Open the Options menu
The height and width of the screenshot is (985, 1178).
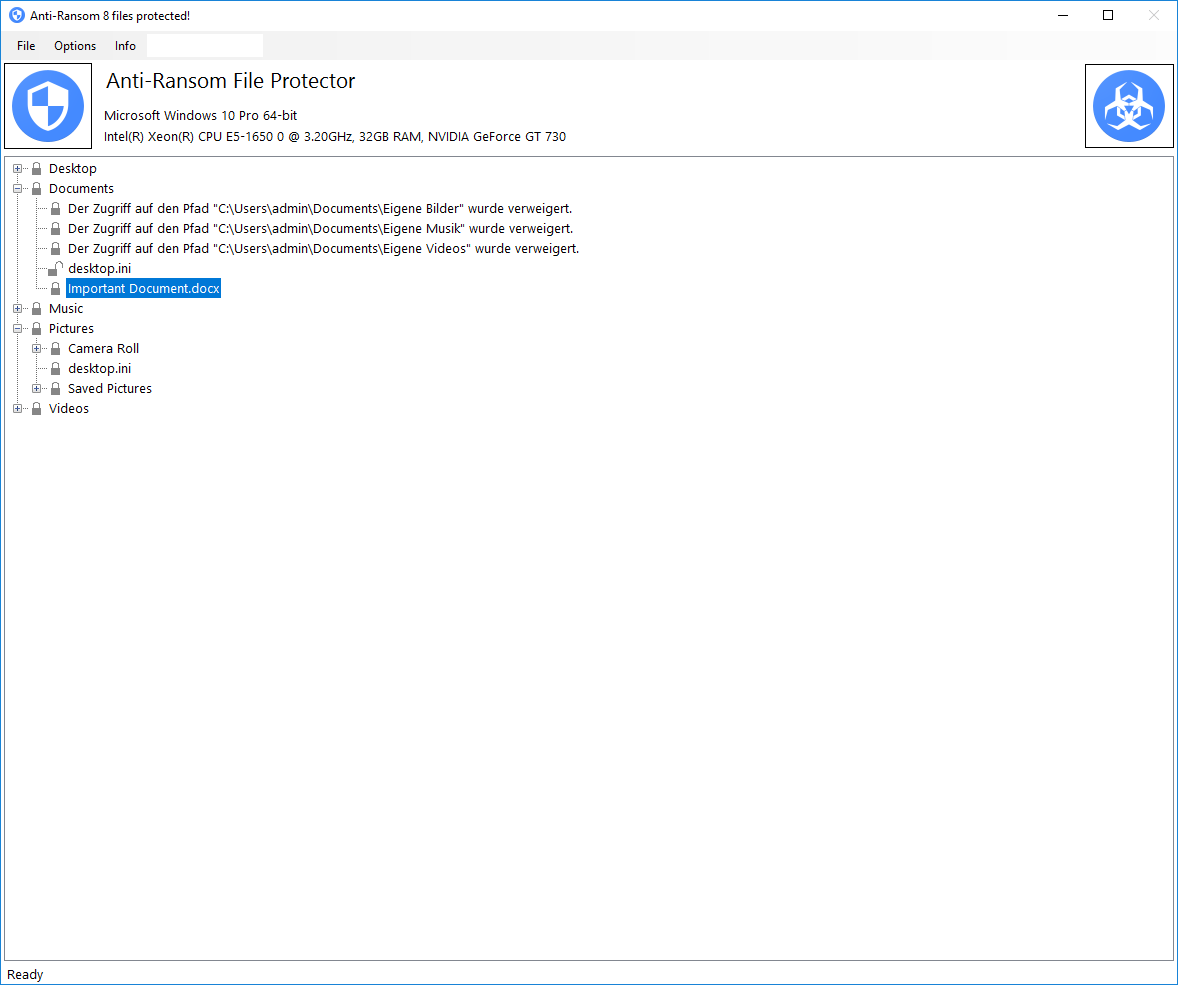click(75, 46)
